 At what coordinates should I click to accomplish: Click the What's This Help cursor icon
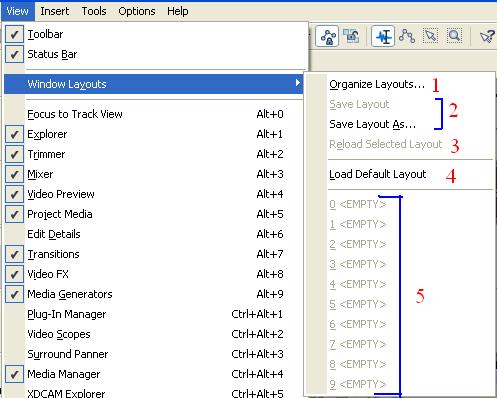pos(487,36)
